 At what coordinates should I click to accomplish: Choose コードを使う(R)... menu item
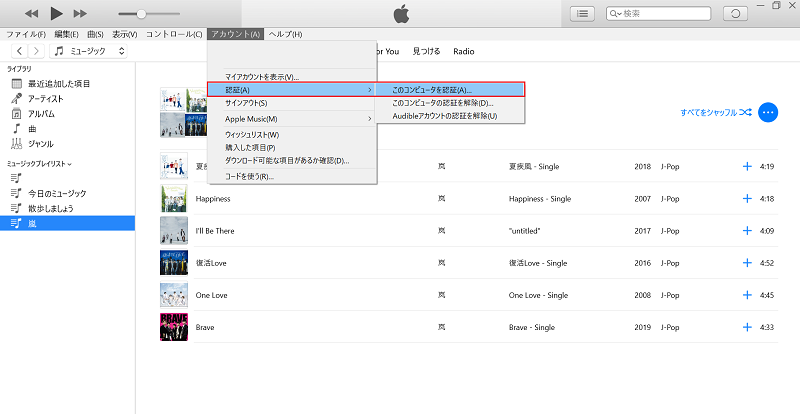292,177
